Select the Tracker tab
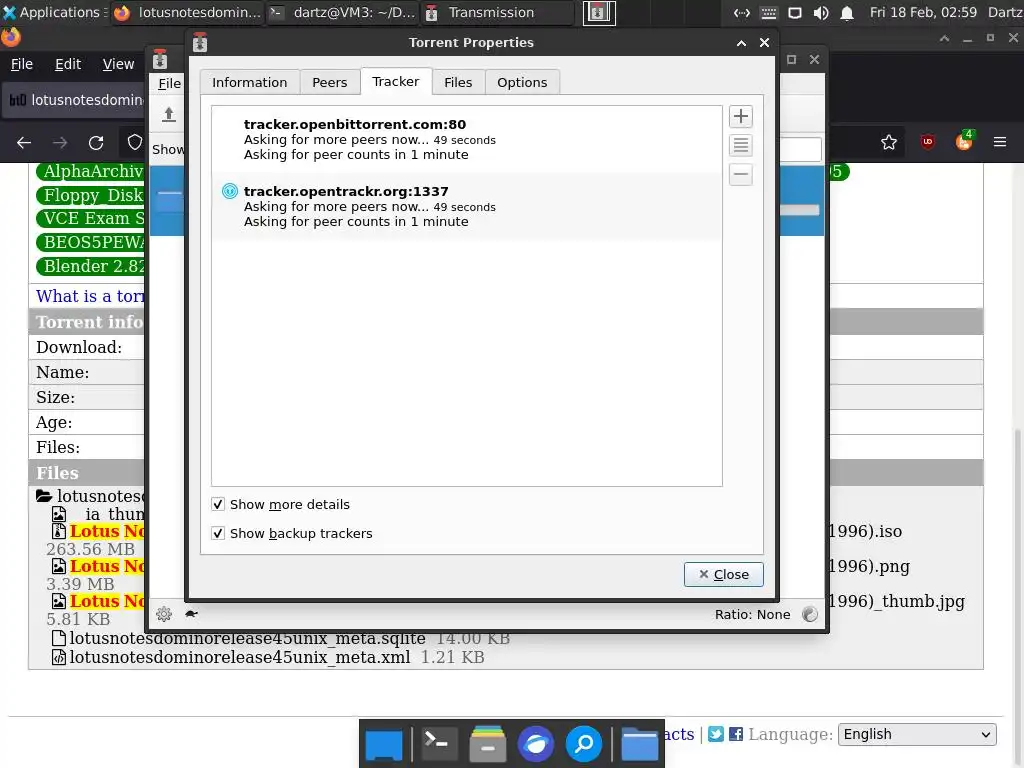The image size is (1024, 768). click(396, 81)
